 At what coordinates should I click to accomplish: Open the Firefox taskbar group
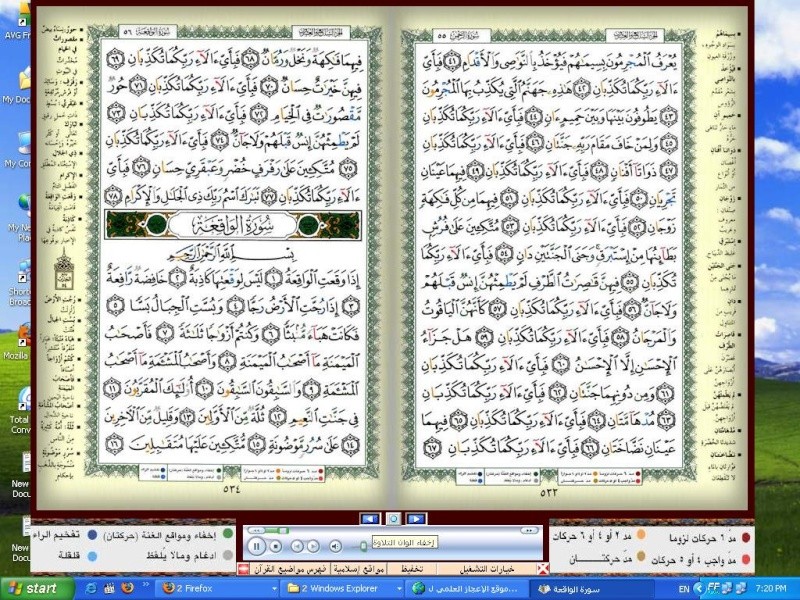[x=217, y=588]
